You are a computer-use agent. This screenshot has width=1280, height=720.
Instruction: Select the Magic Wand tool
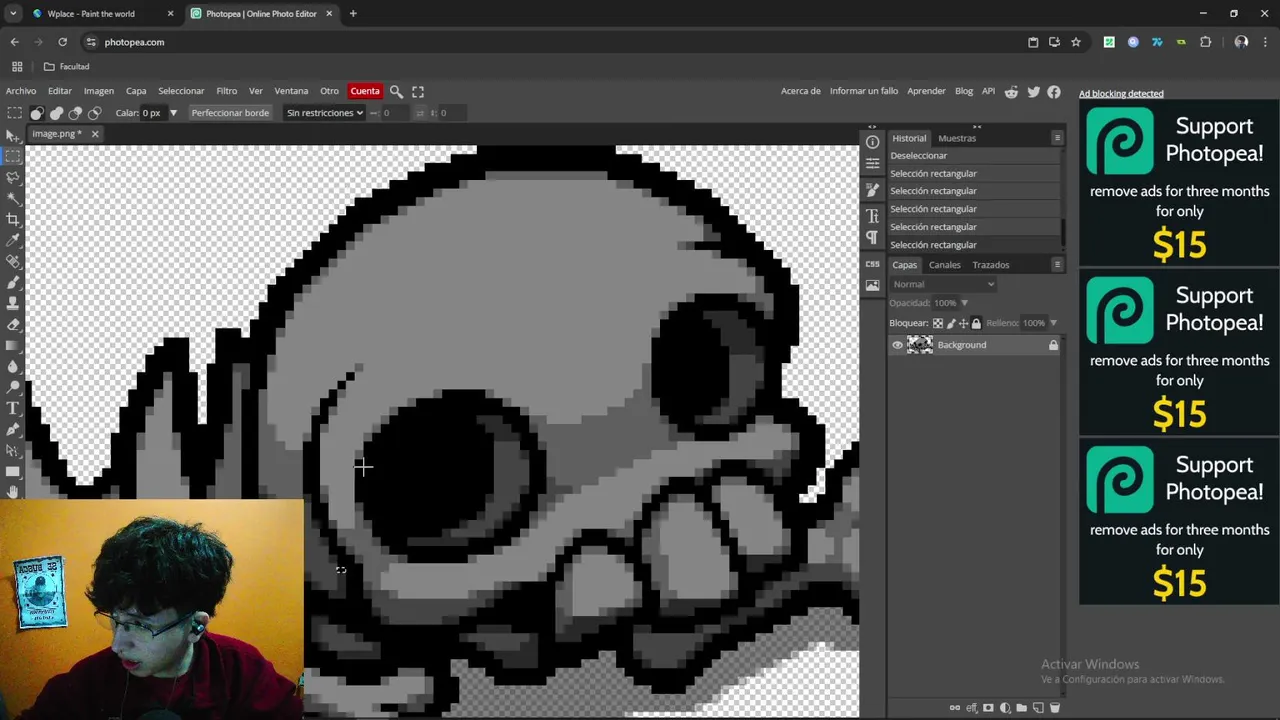[x=13, y=198]
